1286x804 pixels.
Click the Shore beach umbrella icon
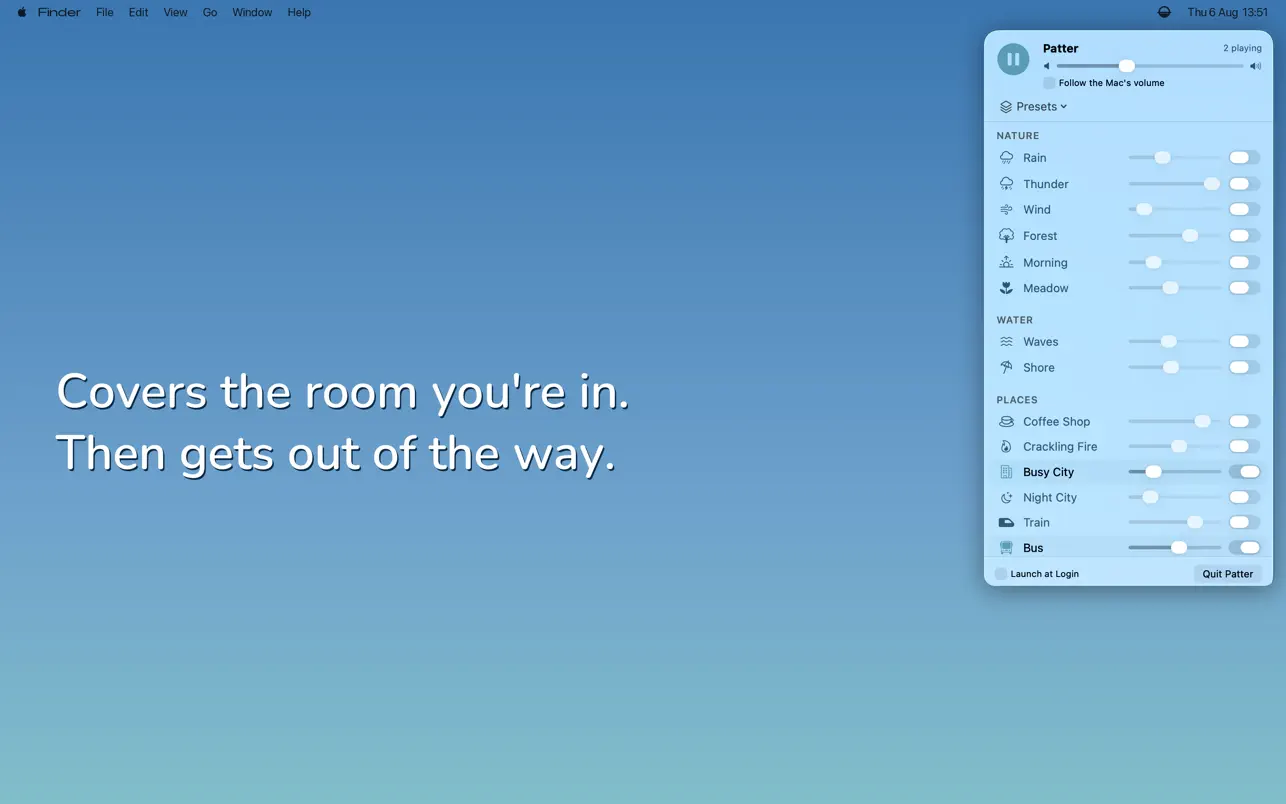click(1006, 368)
